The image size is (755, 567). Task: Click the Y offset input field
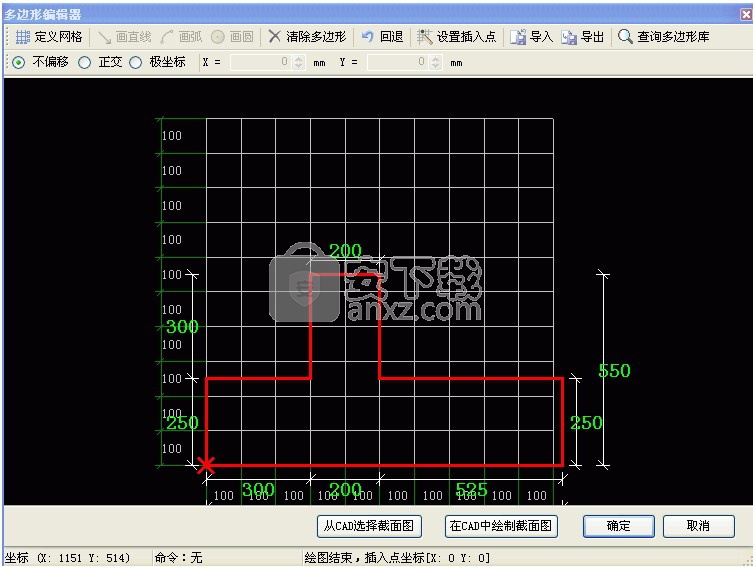(x=398, y=62)
